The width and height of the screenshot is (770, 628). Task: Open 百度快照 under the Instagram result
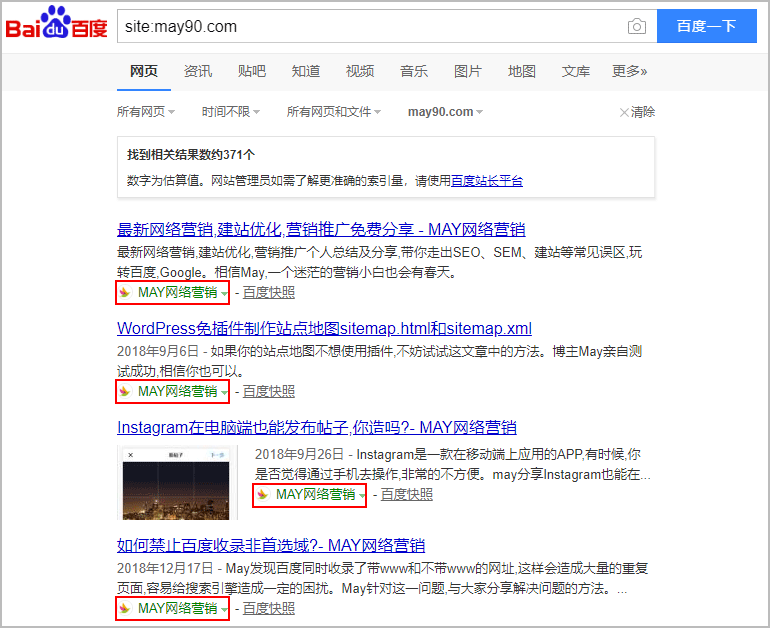click(x=407, y=494)
